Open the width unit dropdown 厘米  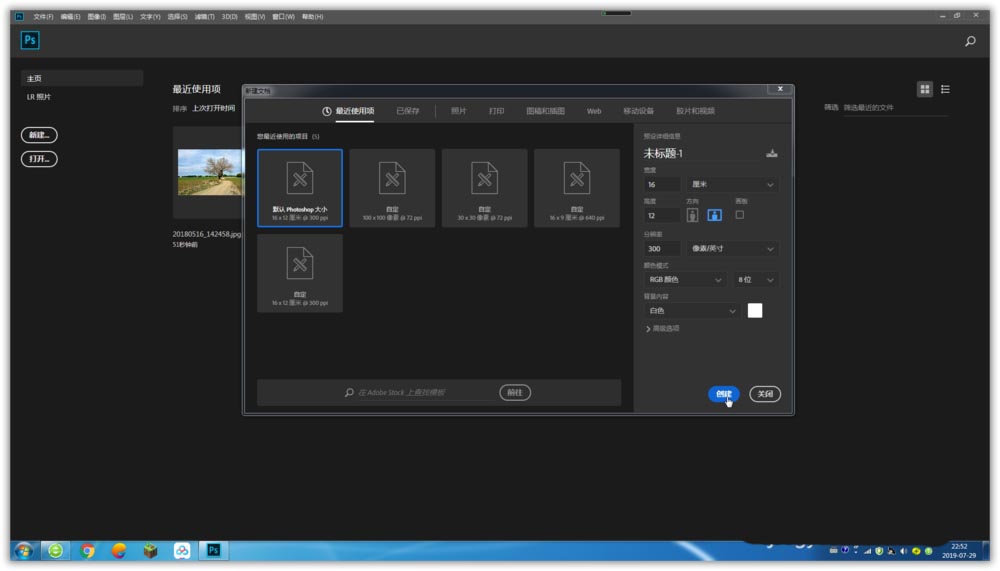(732, 184)
